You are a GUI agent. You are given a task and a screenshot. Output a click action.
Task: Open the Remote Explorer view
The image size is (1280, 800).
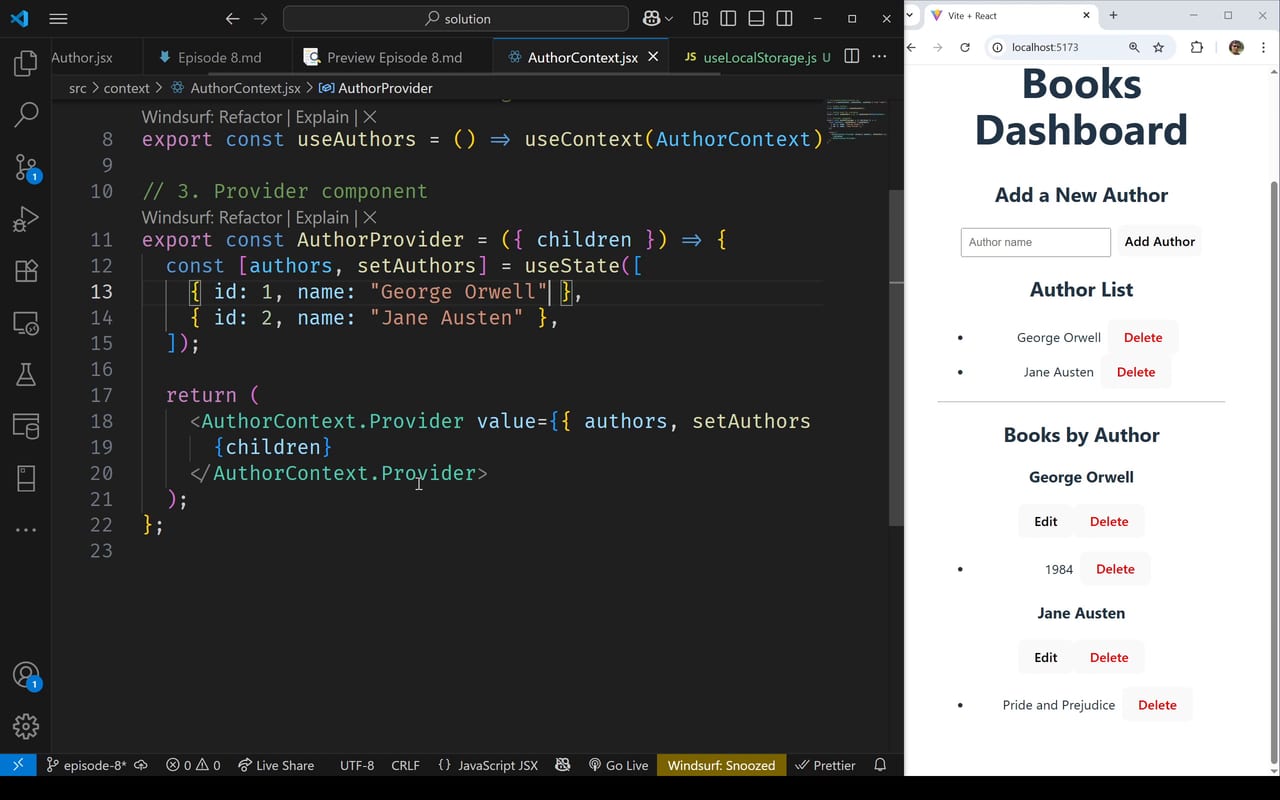pos(26,322)
